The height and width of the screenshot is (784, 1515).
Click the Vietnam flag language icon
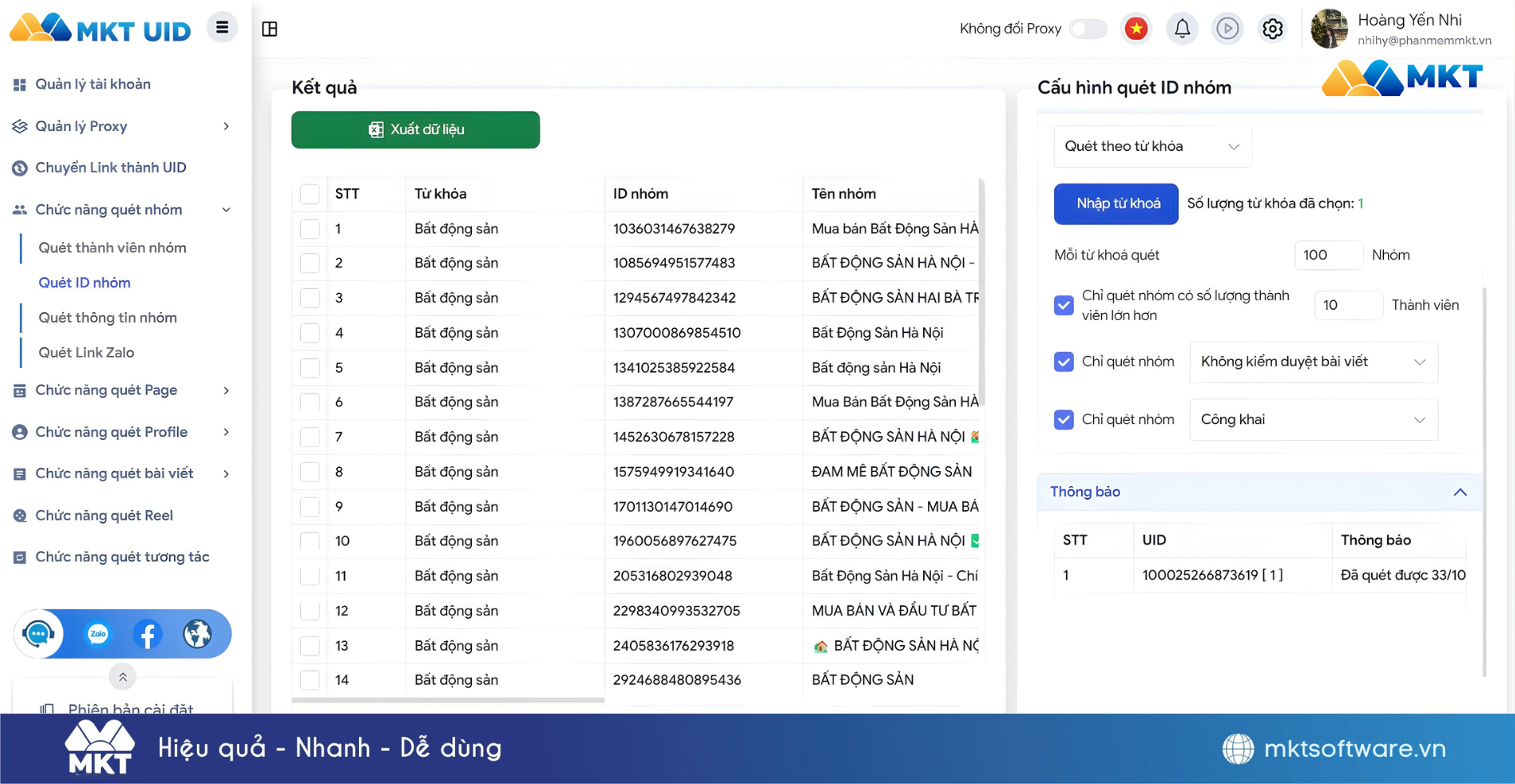tap(1136, 29)
